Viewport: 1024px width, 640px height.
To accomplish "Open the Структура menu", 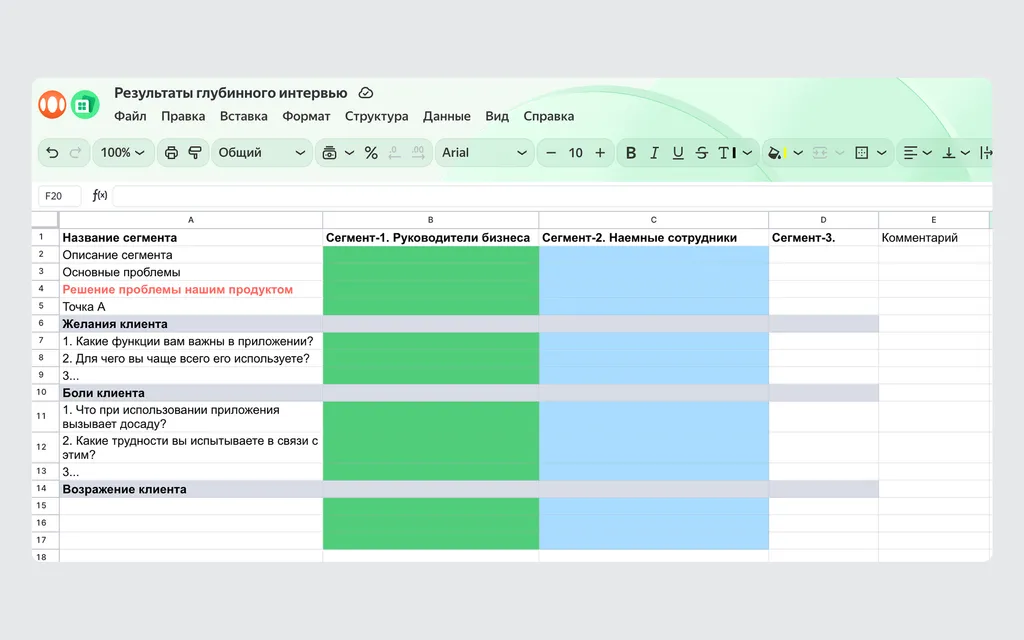I will click(376, 116).
